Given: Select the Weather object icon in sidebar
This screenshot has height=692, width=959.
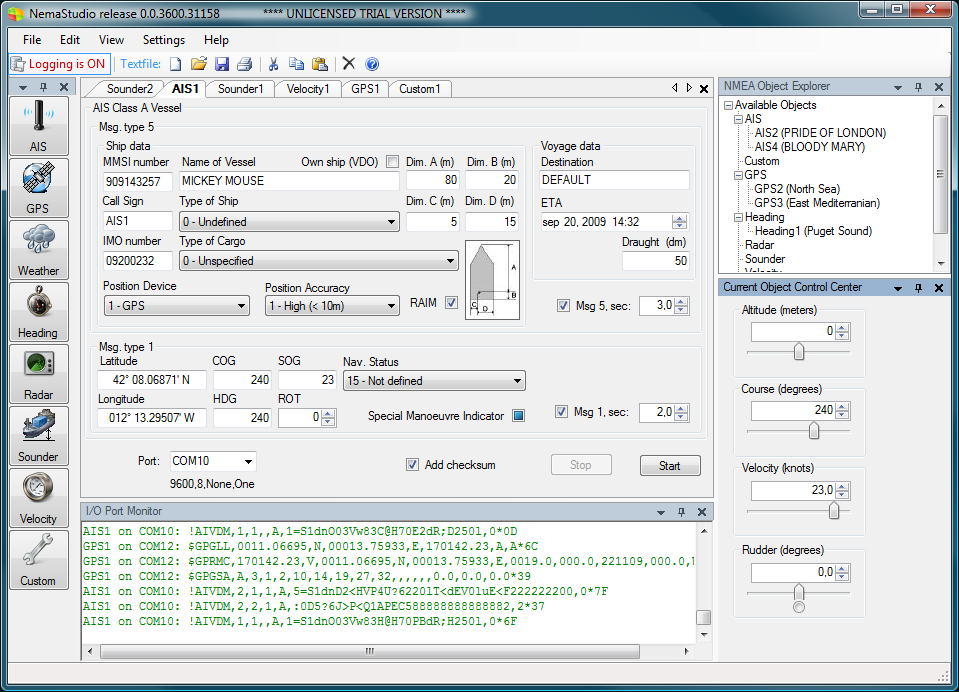Looking at the screenshot, I should click(38, 240).
